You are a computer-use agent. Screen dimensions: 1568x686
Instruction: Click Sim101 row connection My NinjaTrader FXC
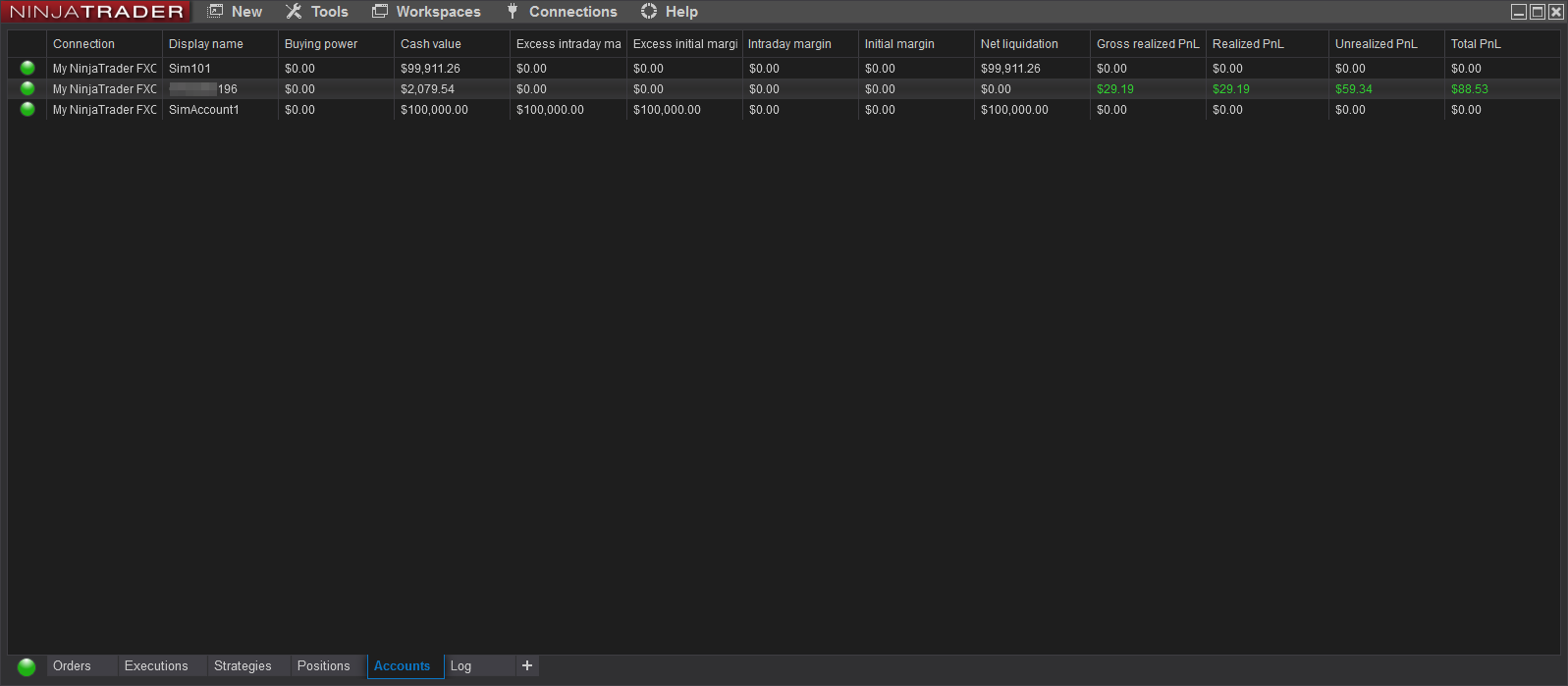[105, 69]
